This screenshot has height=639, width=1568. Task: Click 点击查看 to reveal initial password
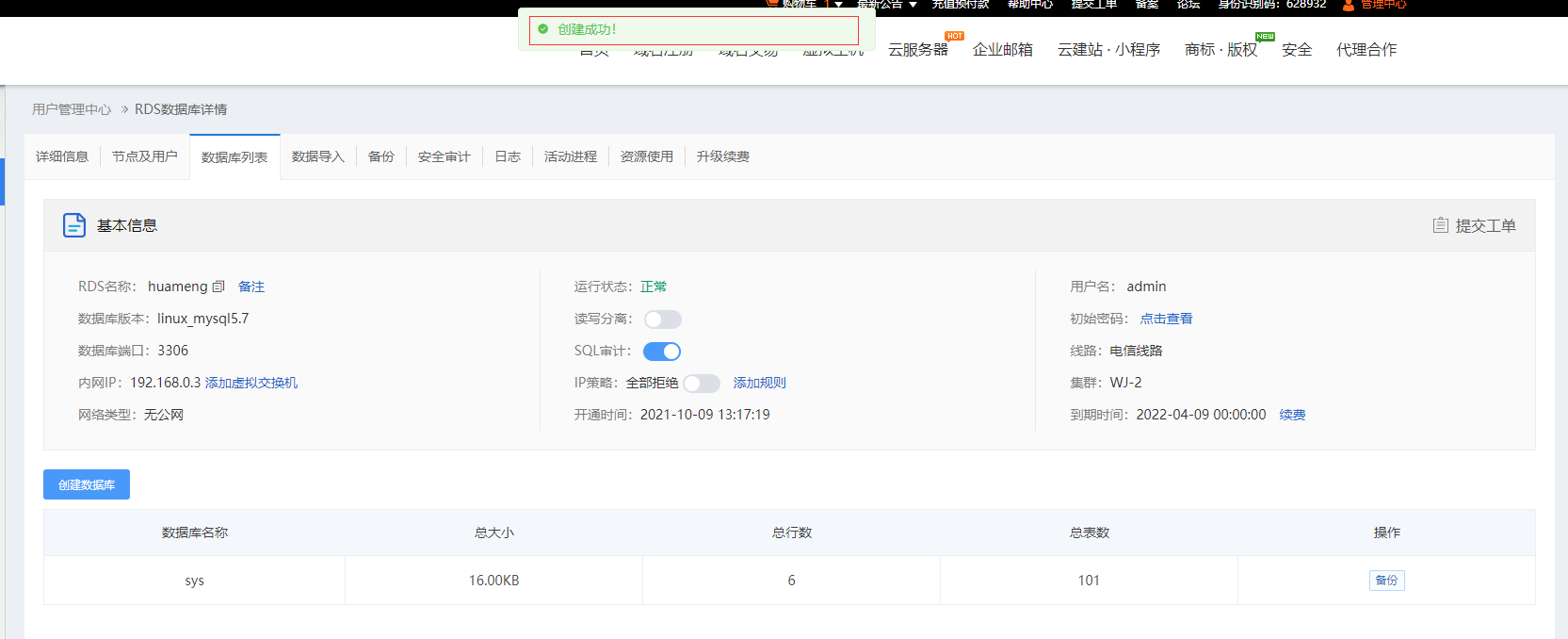click(x=1167, y=319)
